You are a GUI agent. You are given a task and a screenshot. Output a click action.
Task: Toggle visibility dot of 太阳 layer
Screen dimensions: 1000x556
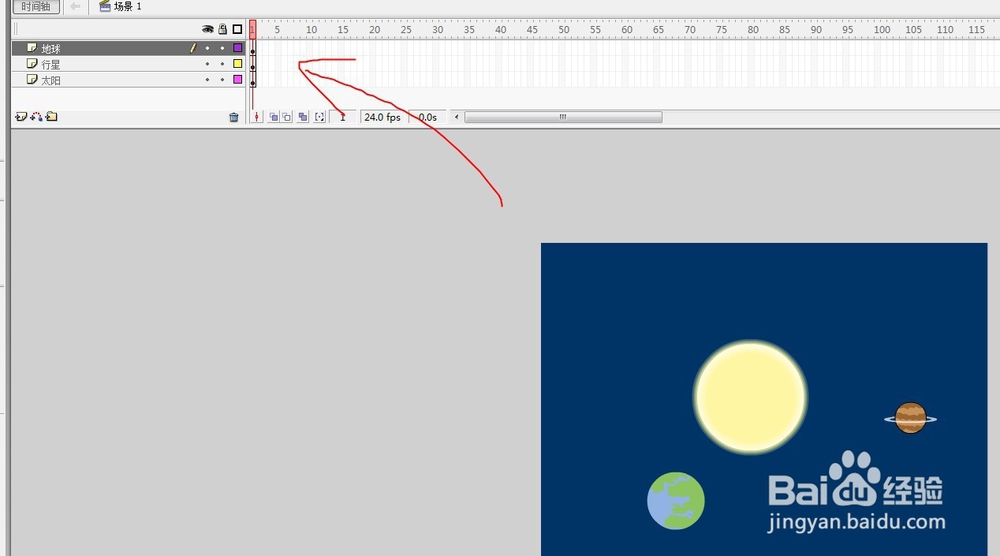click(207, 80)
